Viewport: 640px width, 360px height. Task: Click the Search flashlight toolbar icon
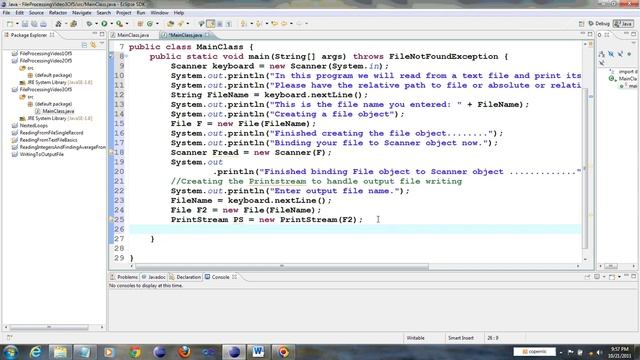coord(181,24)
